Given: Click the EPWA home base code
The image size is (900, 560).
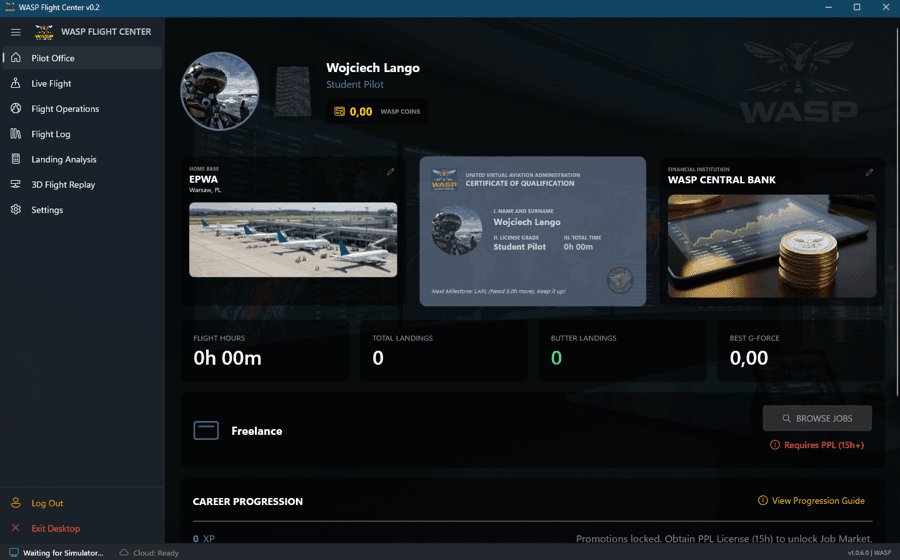Looking at the screenshot, I should [x=203, y=179].
